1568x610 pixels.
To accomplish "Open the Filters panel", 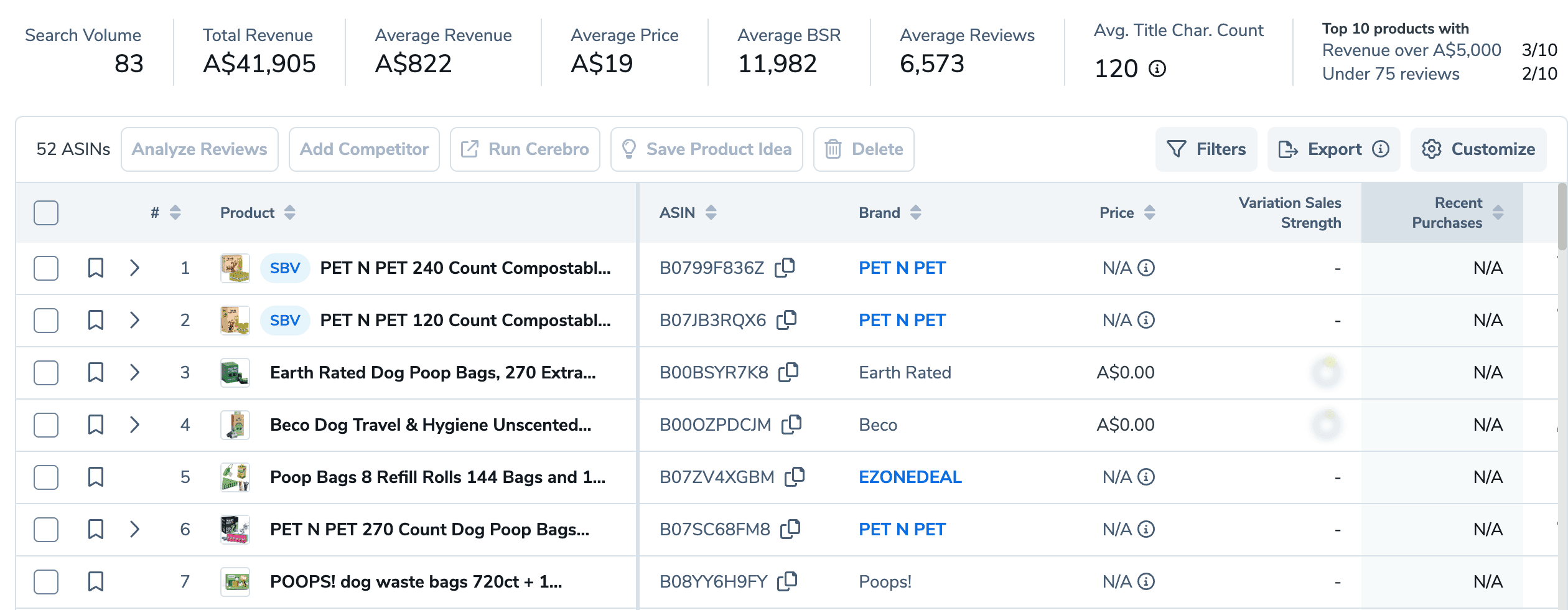I will tap(1206, 149).
